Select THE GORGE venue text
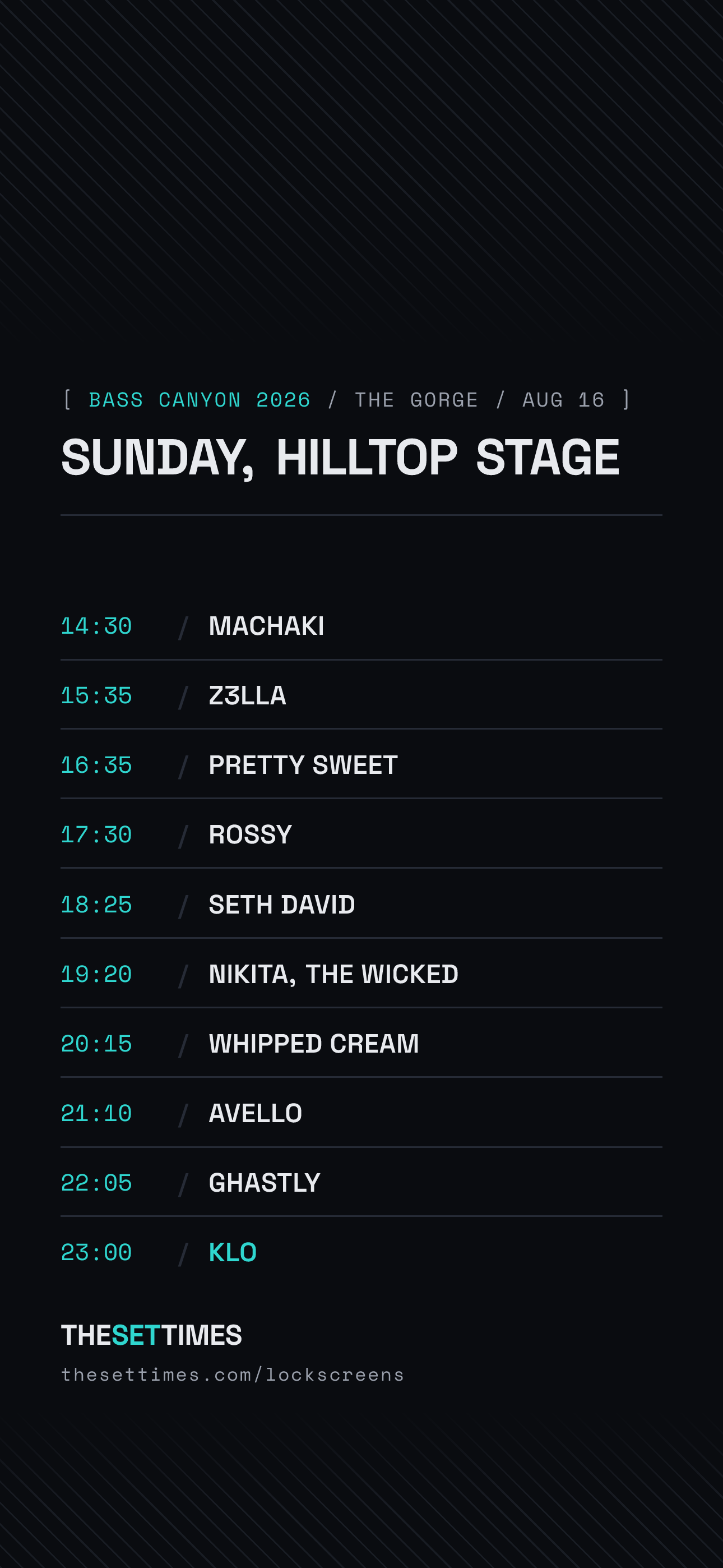This screenshot has width=723, height=1568. coord(416,400)
